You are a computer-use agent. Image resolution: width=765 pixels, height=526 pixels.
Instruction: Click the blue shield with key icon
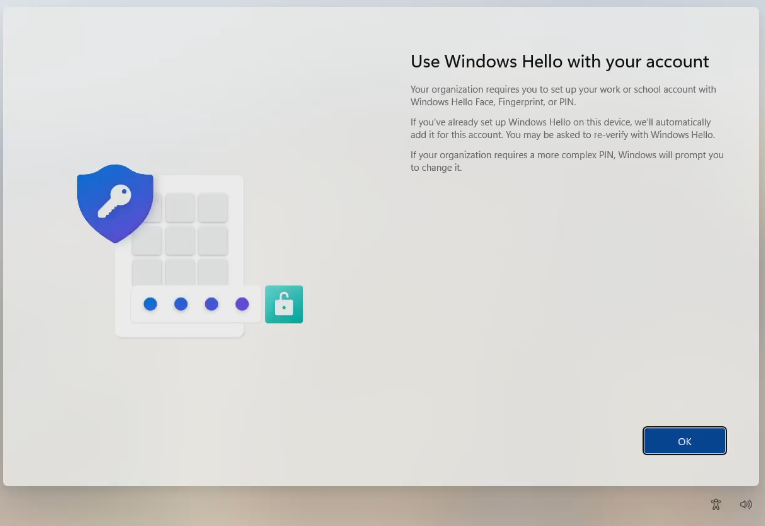[115, 201]
